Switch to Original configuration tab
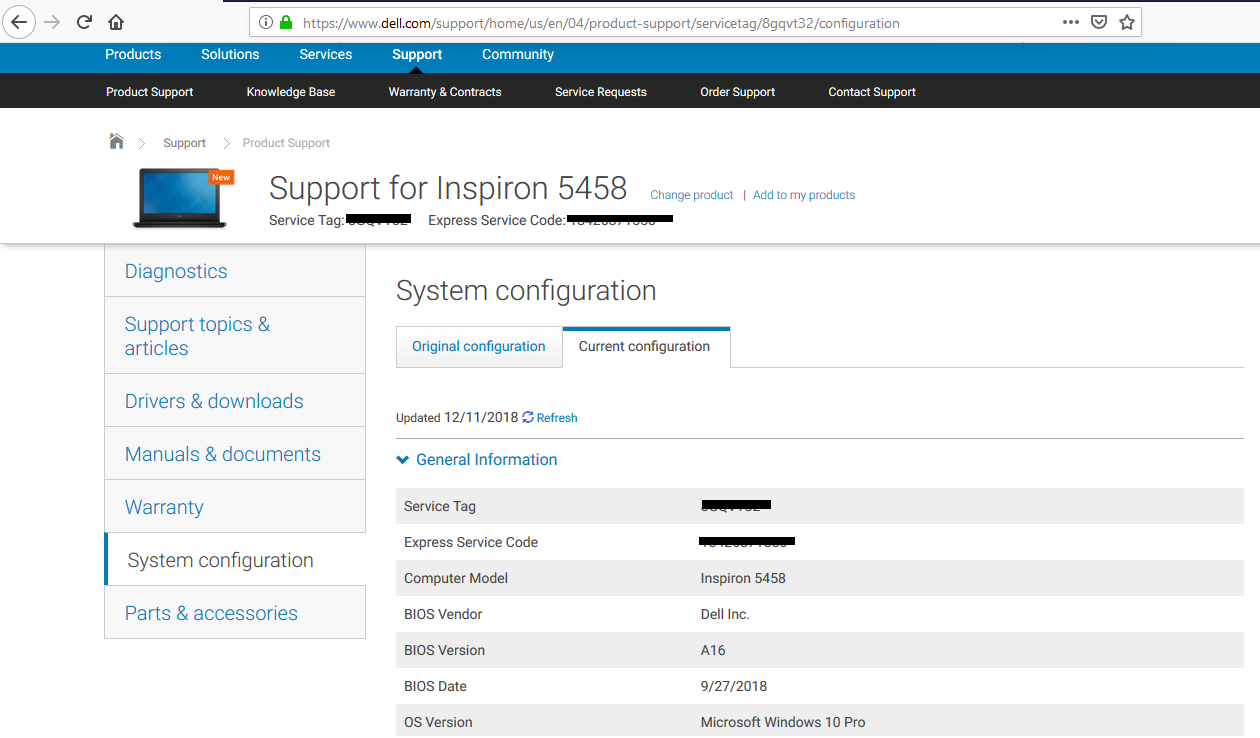 tap(479, 347)
